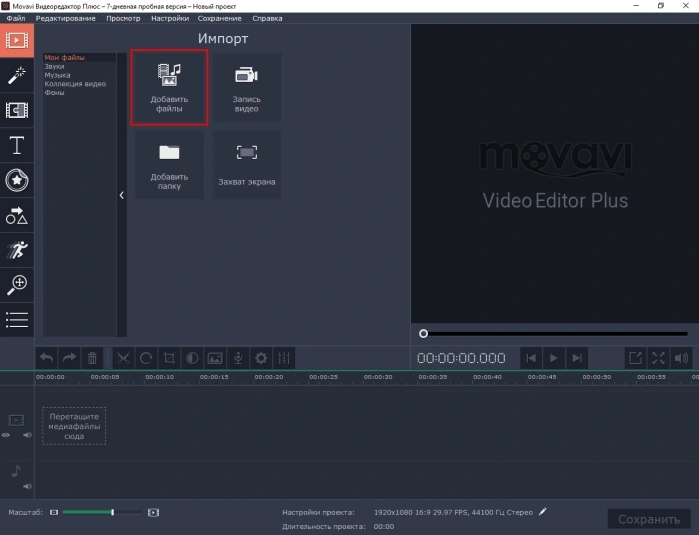Screen dimensions: 699x535
Task: Click the video track film icon
Action: click(x=16, y=420)
